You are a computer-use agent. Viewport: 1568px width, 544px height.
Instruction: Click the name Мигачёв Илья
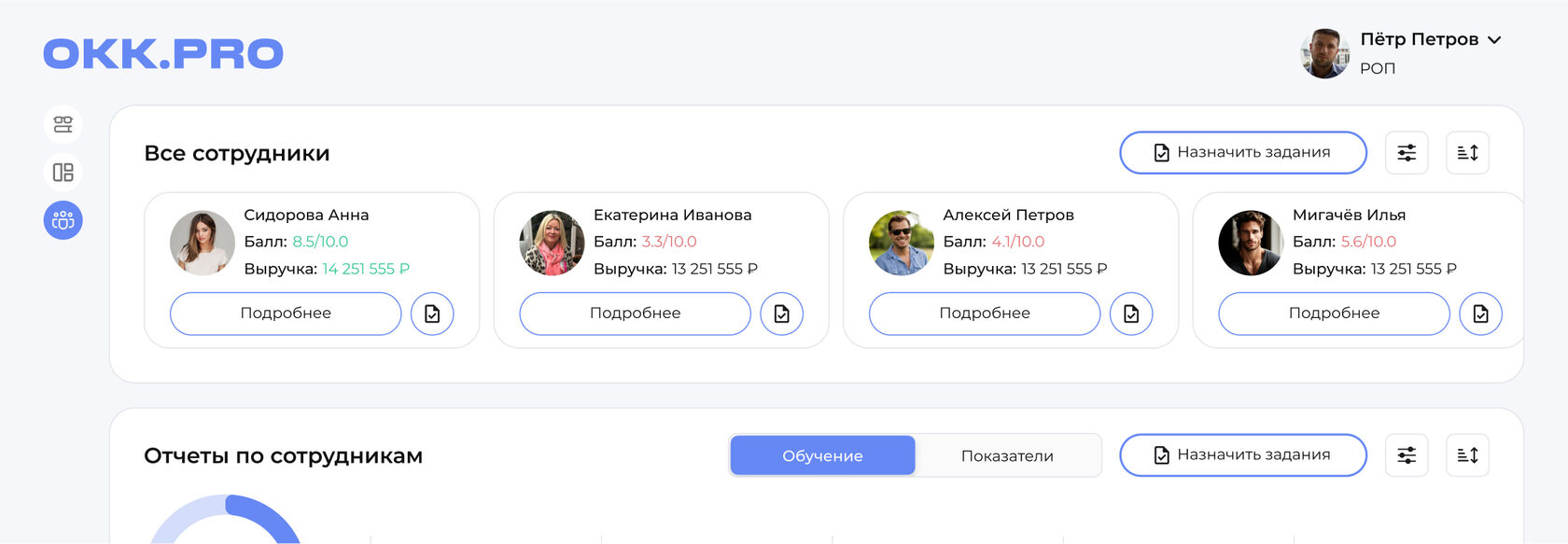(x=1350, y=215)
